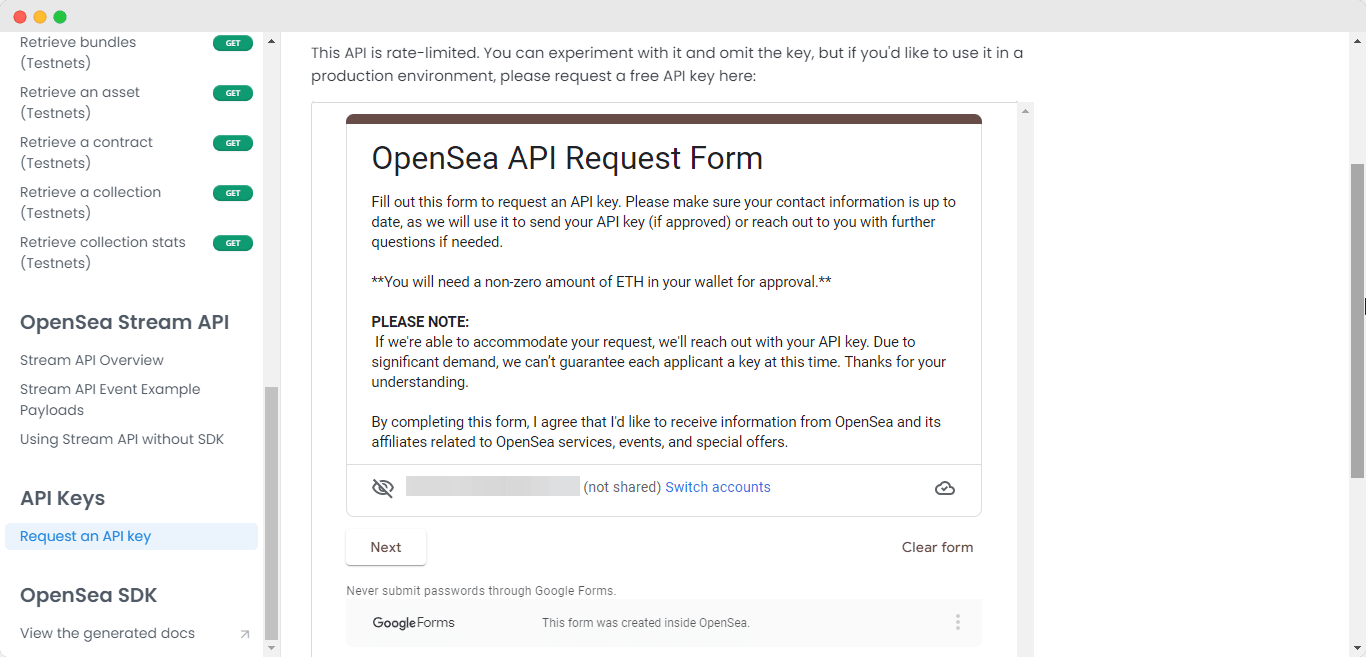The height and width of the screenshot is (657, 1366).
Task: Open Using Stream API without SDK
Action: coord(122,438)
